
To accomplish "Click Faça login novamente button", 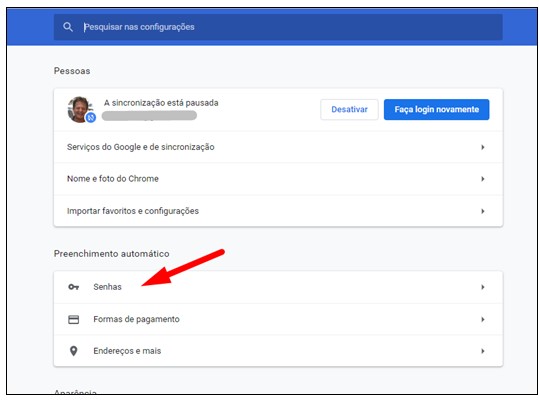I will click(436, 110).
